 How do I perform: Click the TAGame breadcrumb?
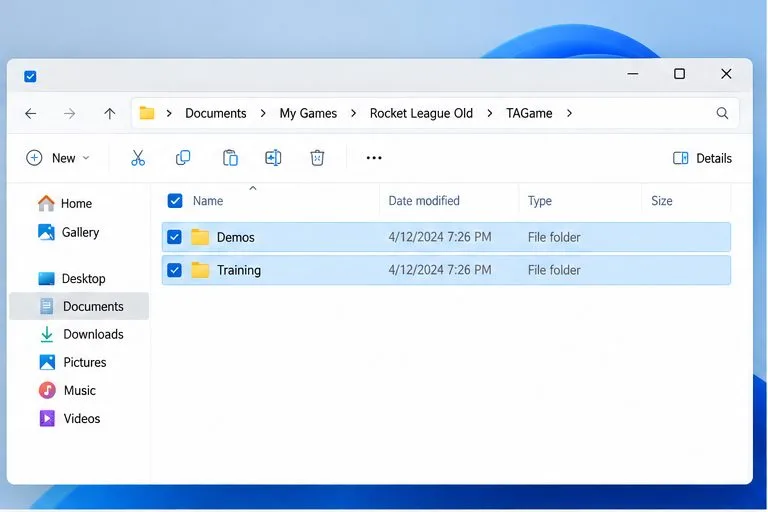[x=529, y=114]
